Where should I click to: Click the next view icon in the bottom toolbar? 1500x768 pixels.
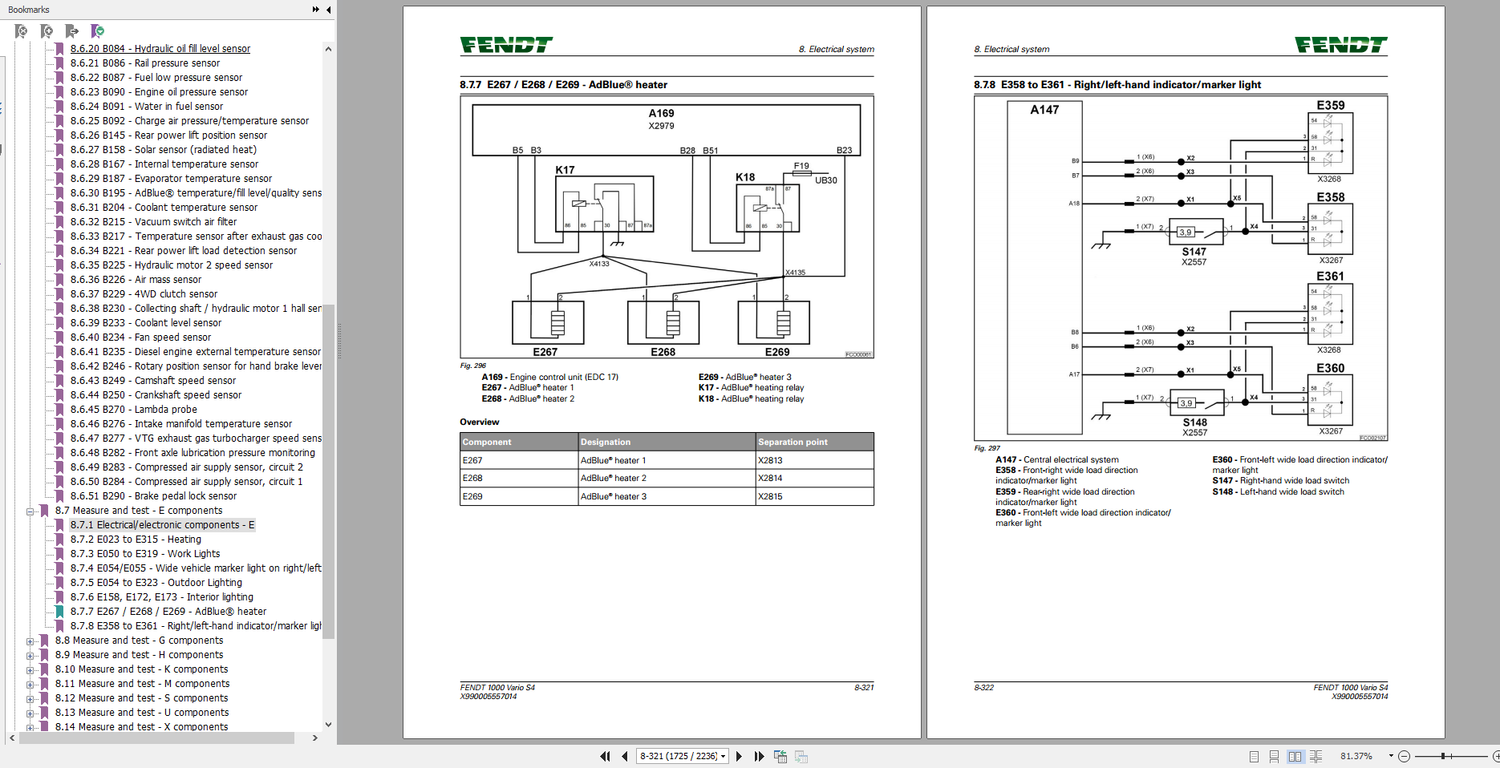click(801, 756)
